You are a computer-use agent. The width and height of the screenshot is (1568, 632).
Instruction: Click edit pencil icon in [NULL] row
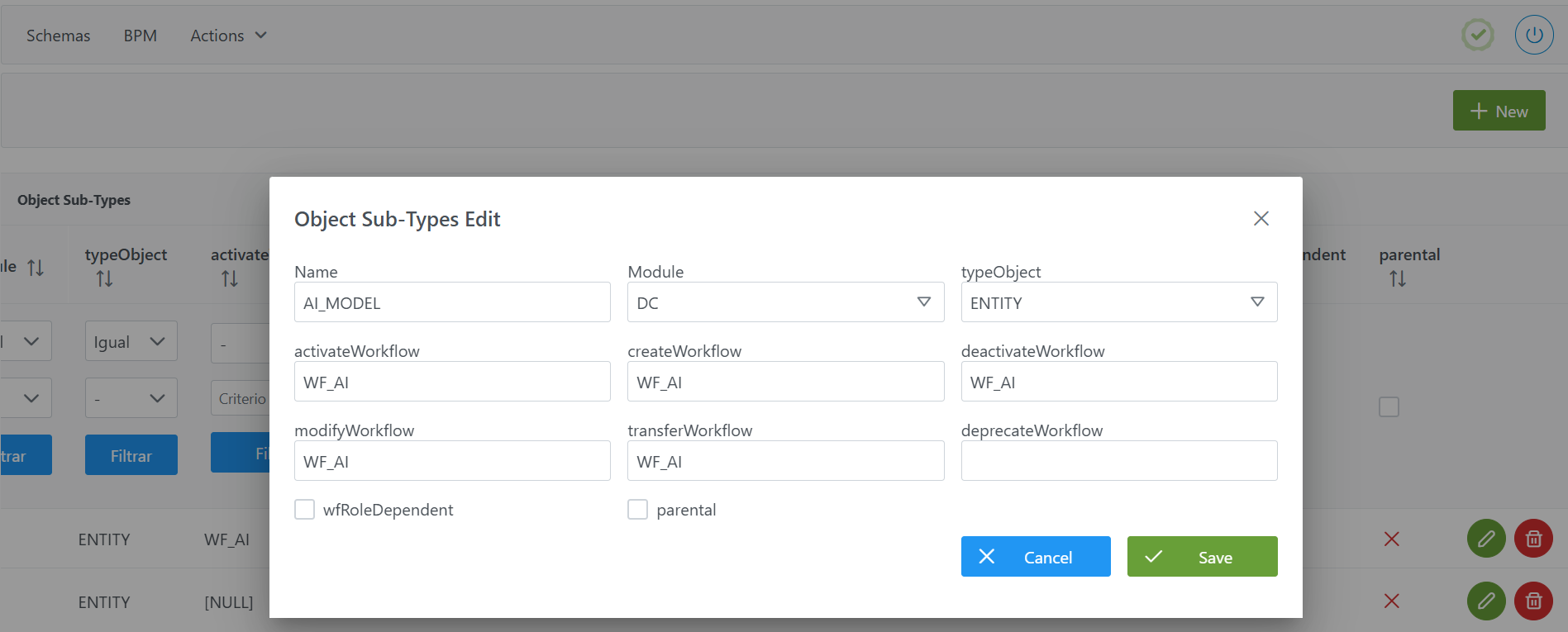(x=1485, y=601)
